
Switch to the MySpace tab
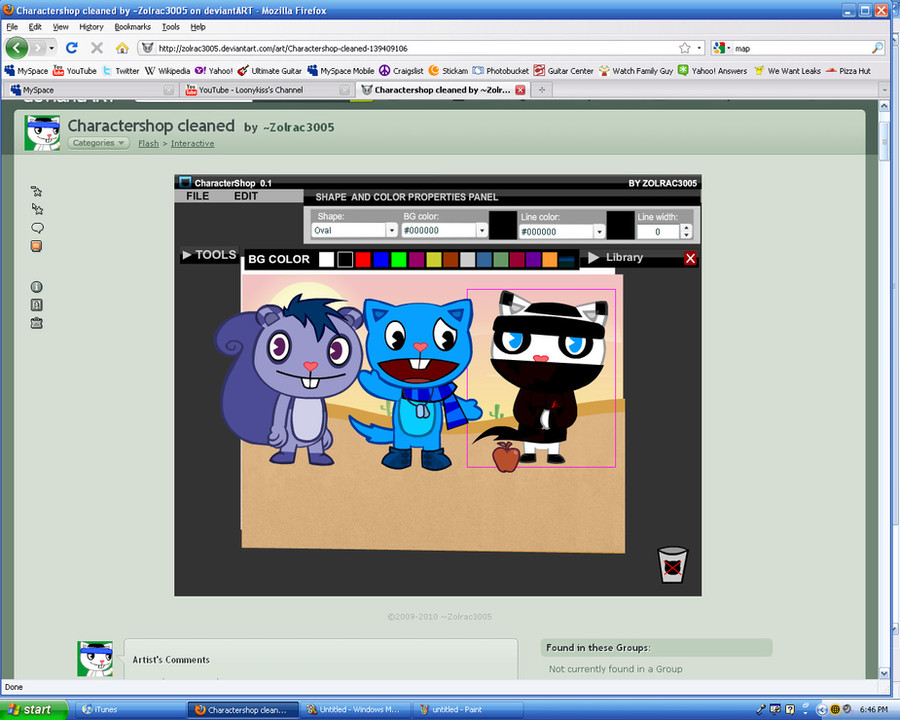(x=91, y=90)
